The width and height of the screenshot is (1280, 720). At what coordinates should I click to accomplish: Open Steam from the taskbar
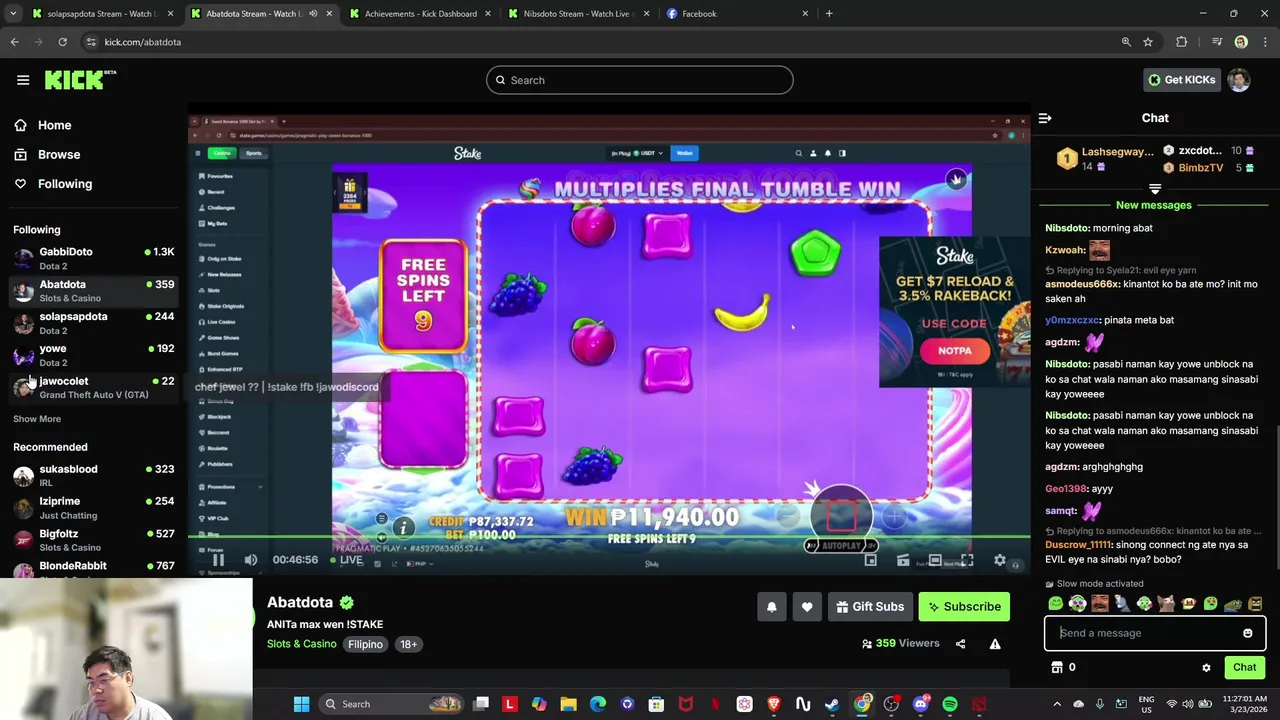[832, 704]
